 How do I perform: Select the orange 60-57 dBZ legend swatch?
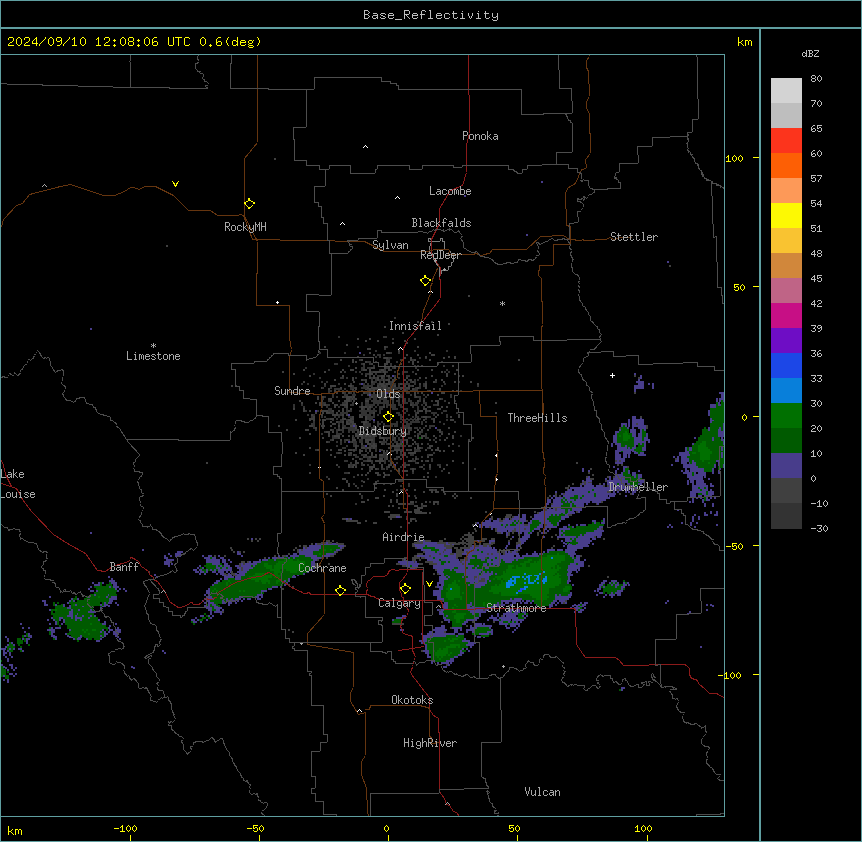[x=786, y=165]
